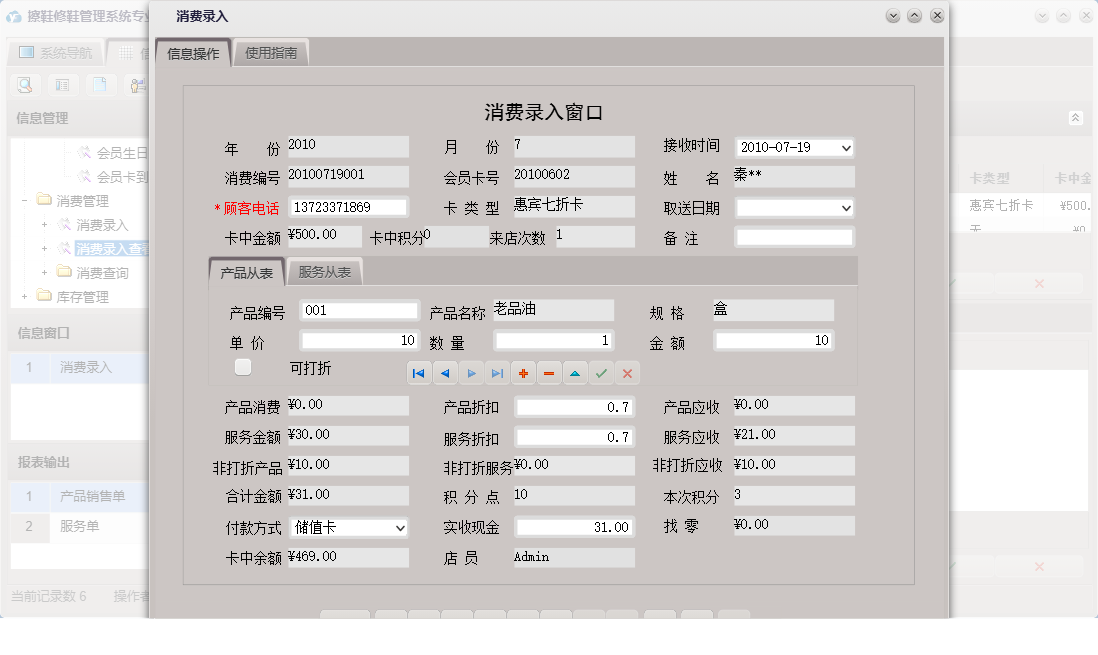1098x655 pixels.
Task: Click the 顾客电话 phone input field
Action: click(x=348, y=207)
